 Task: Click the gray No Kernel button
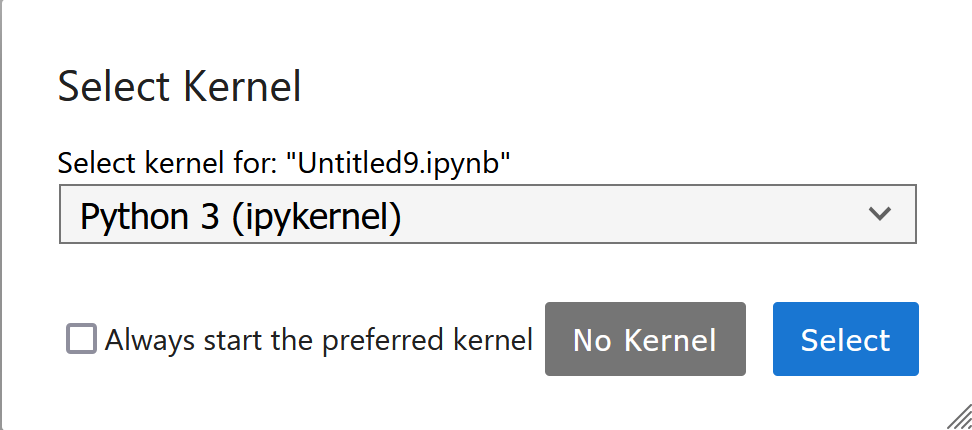[645, 340]
